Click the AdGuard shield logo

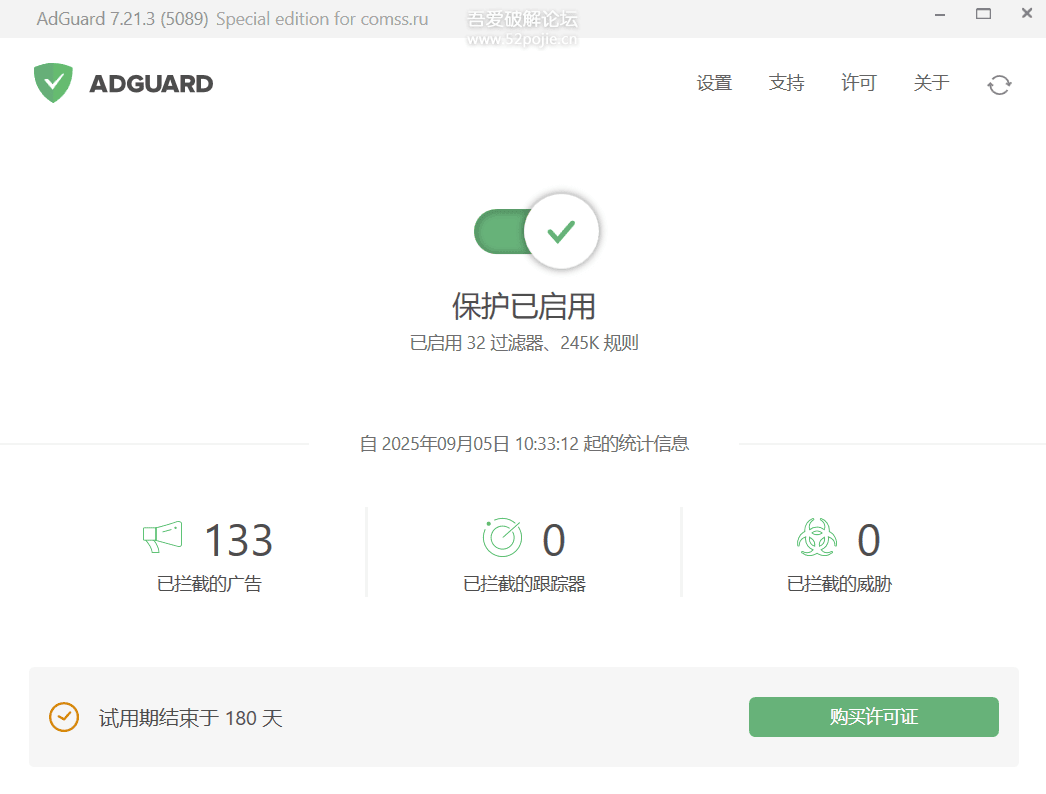(53, 83)
